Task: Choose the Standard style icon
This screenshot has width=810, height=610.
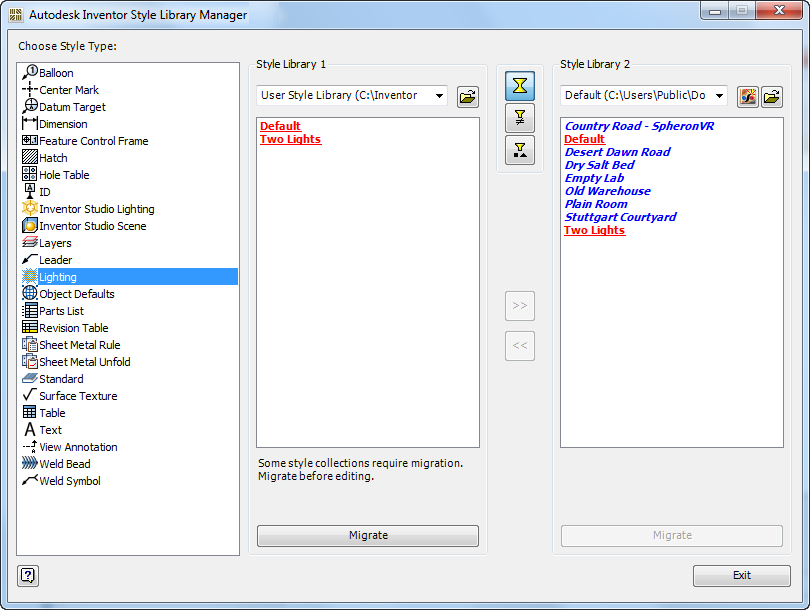Action: [x=30, y=379]
